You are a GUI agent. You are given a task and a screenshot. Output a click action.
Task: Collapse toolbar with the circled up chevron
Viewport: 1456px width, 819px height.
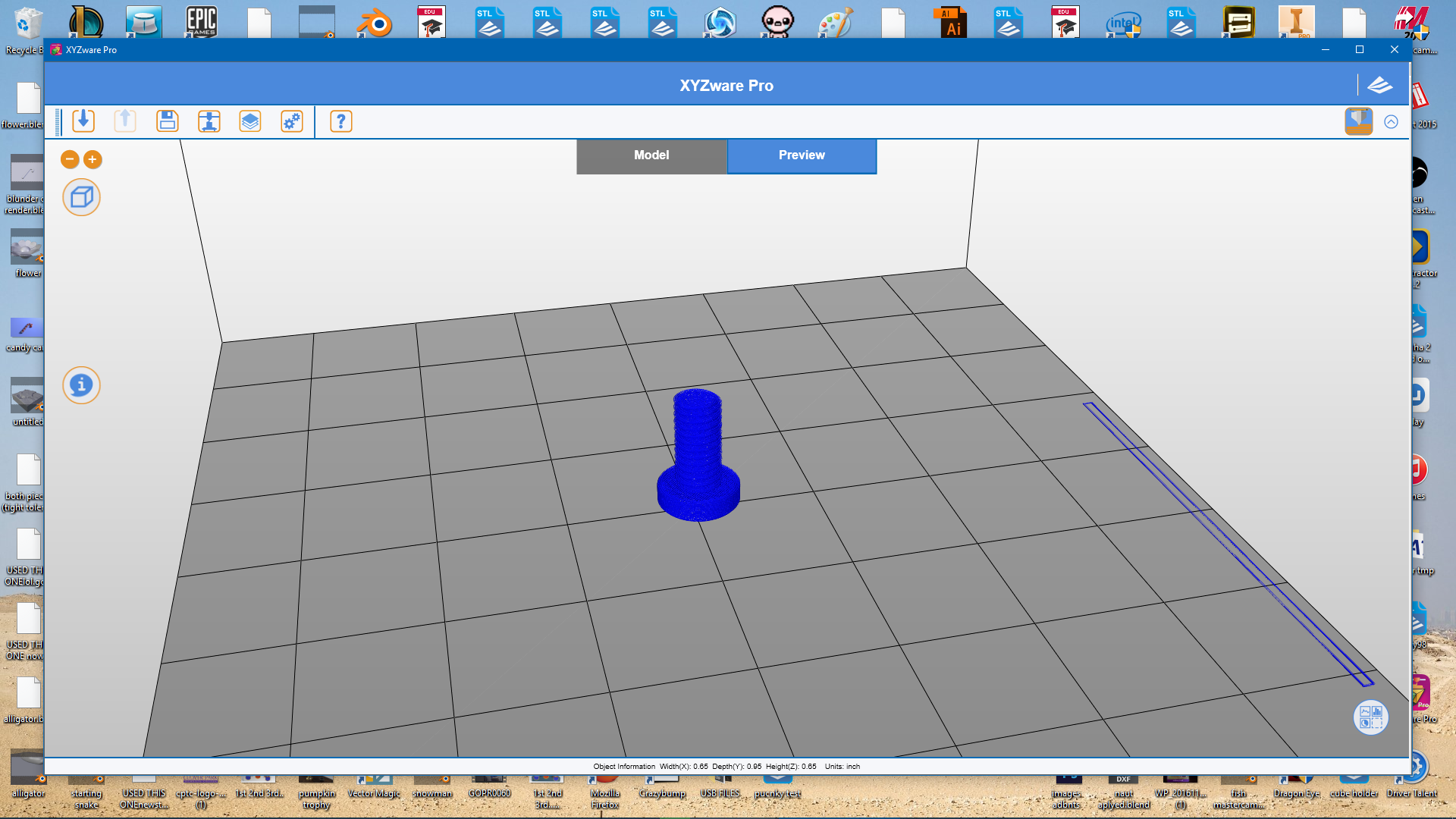pos(1391,121)
